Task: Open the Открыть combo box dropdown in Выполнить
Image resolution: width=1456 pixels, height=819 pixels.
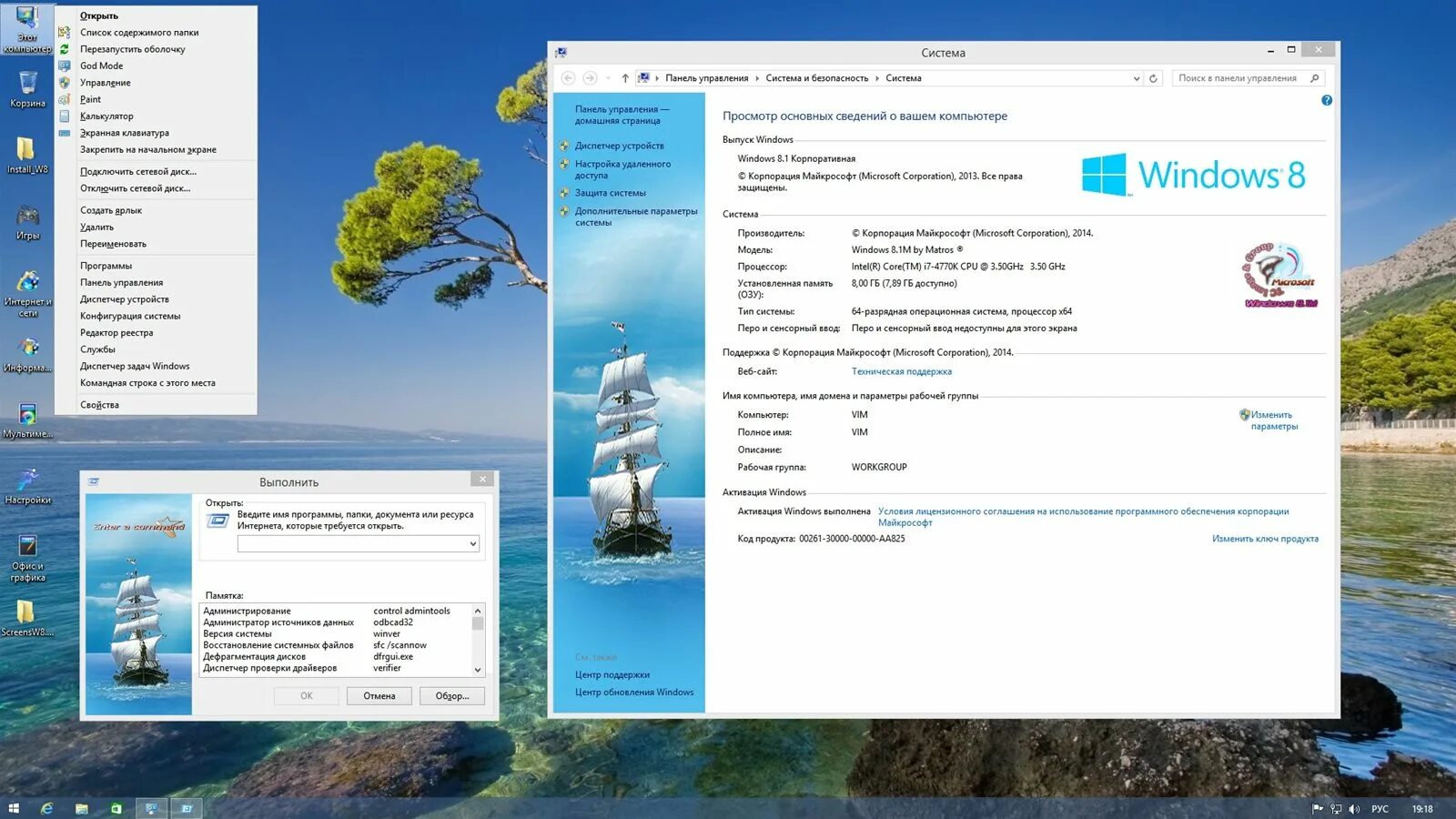Action: (472, 544)
